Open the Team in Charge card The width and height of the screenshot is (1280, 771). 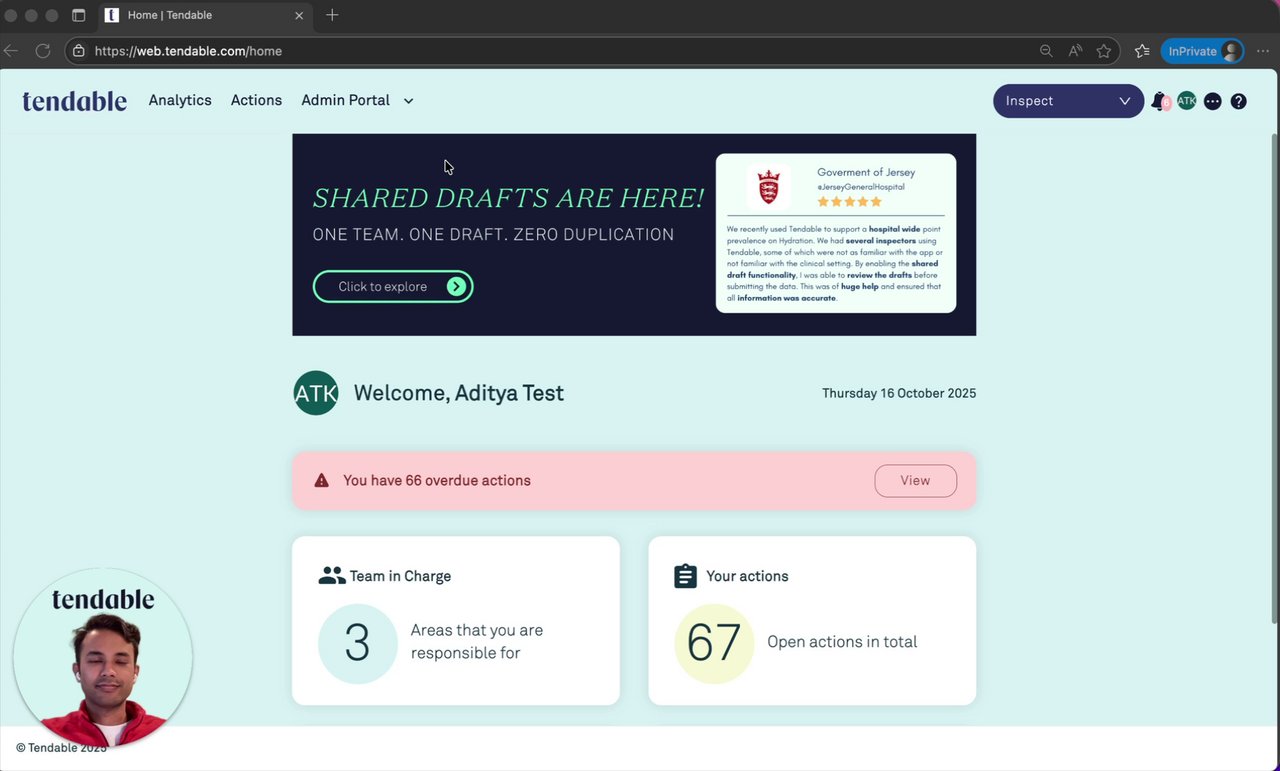tap(456, 621)
